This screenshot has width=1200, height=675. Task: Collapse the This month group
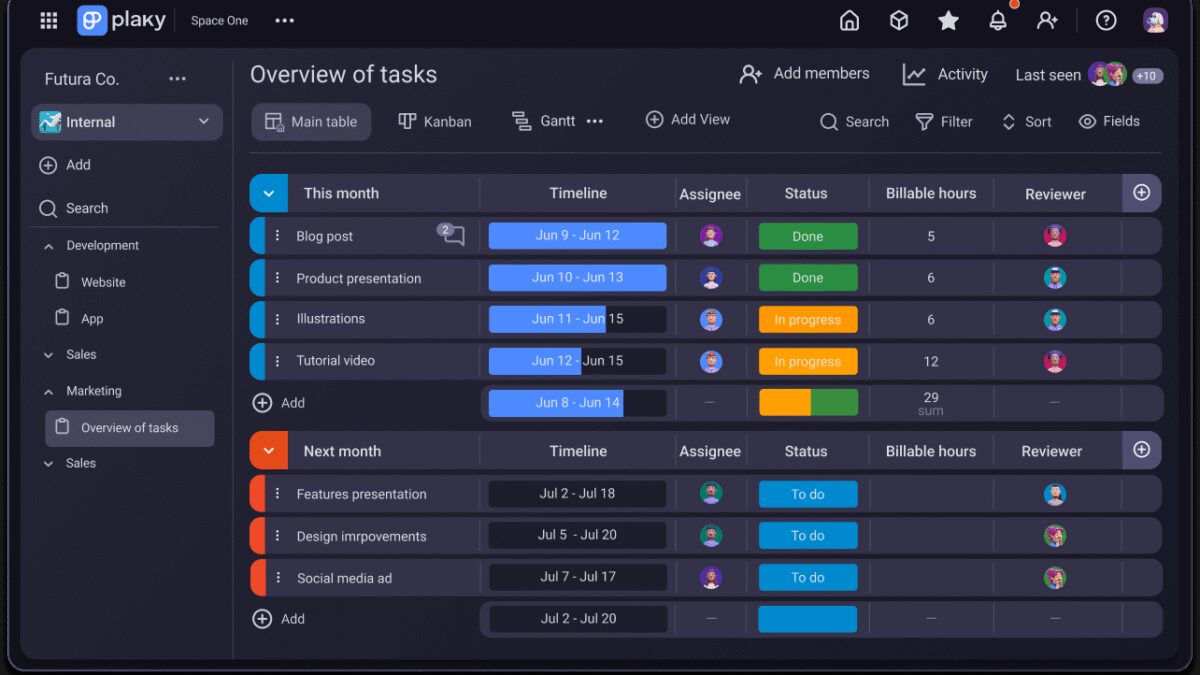click(268, 194)
